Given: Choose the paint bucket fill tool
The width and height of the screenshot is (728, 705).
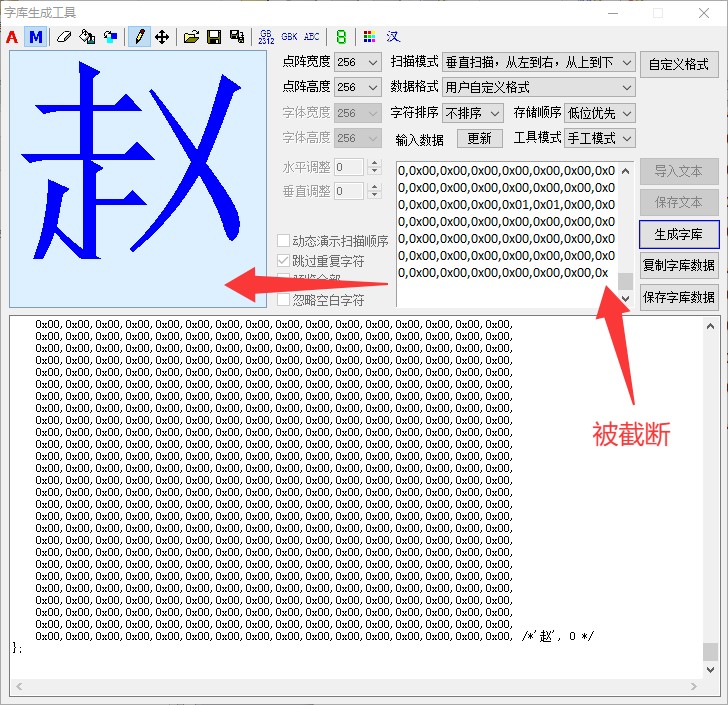Looking at the screenshot, I should click(x=87, y=37).
